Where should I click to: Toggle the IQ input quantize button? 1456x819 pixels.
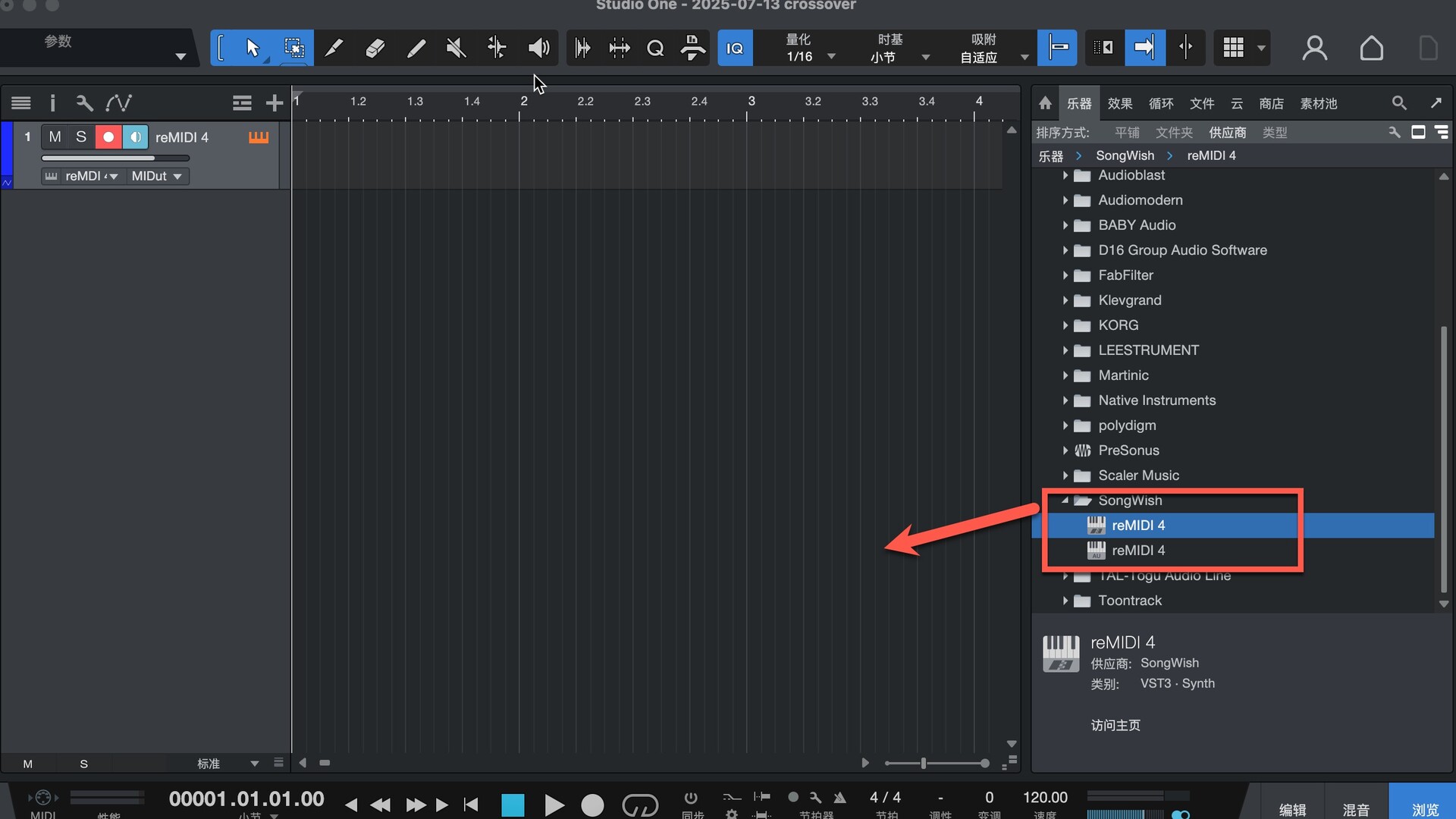[x=735, y=48]
